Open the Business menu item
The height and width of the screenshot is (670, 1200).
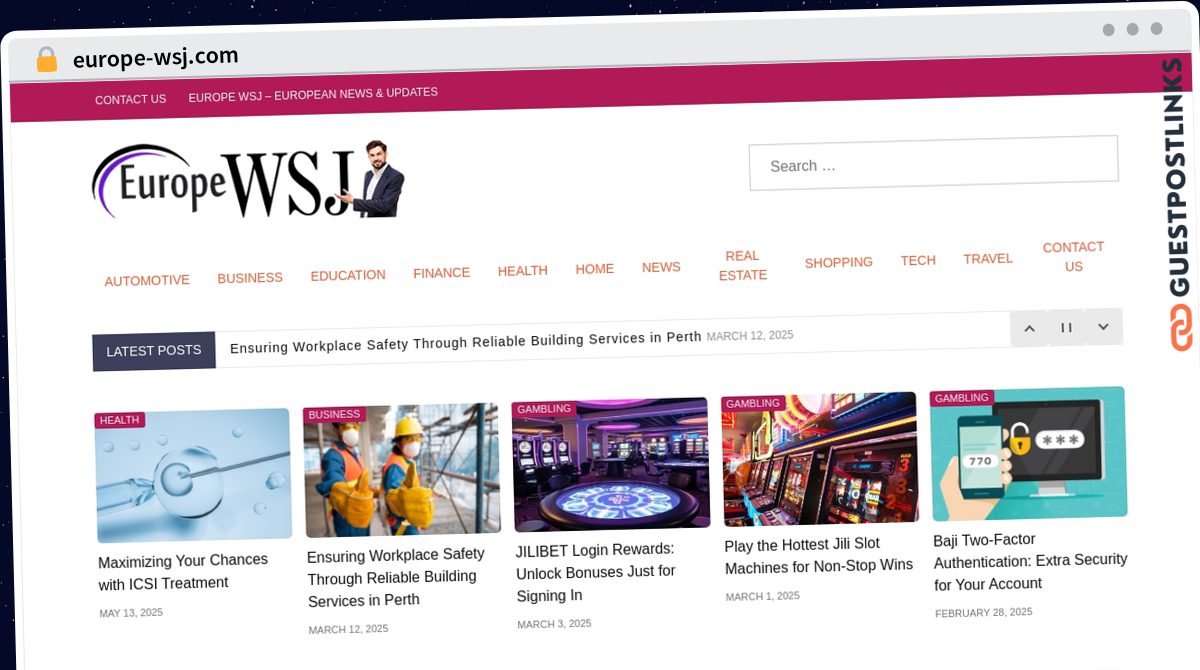250,278
